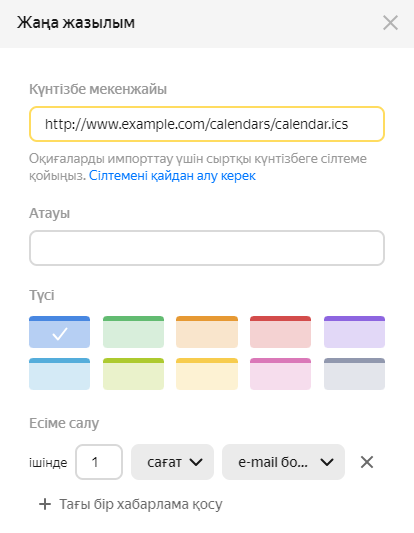Select the checked blue color swatch
The image size is (414, 533).
click(x=59, y=332)
